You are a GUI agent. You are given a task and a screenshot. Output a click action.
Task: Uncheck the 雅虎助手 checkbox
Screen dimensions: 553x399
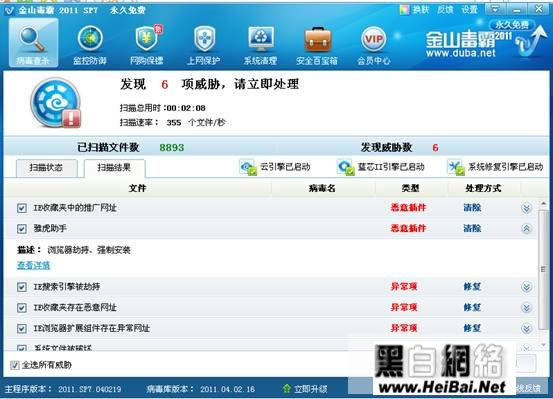click(22, 229)
